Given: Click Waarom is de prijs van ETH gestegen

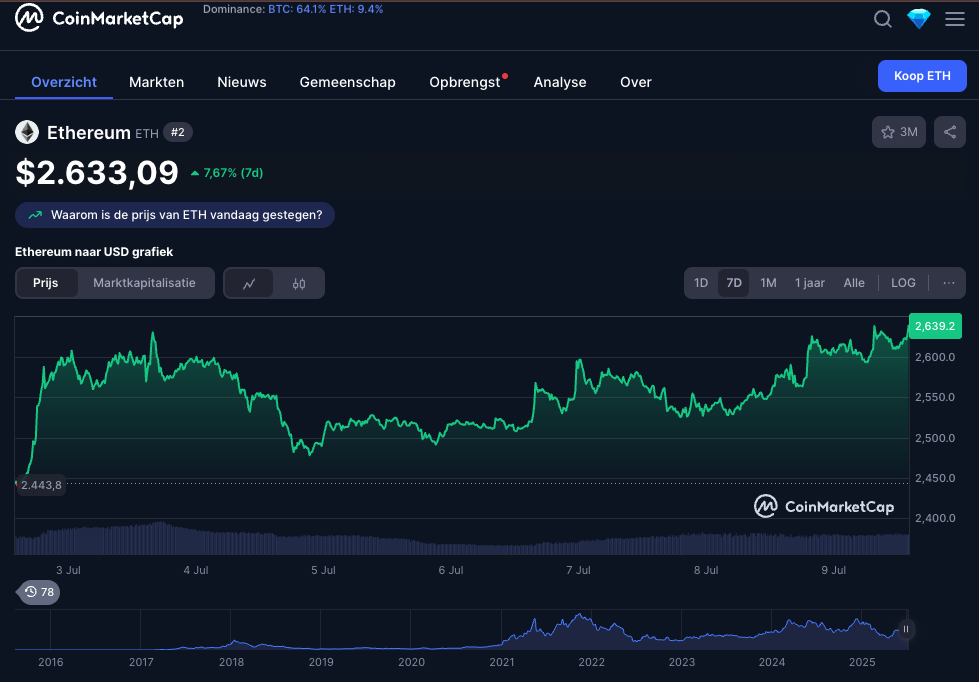Looking at the screenshot, I should click(175, 215).
